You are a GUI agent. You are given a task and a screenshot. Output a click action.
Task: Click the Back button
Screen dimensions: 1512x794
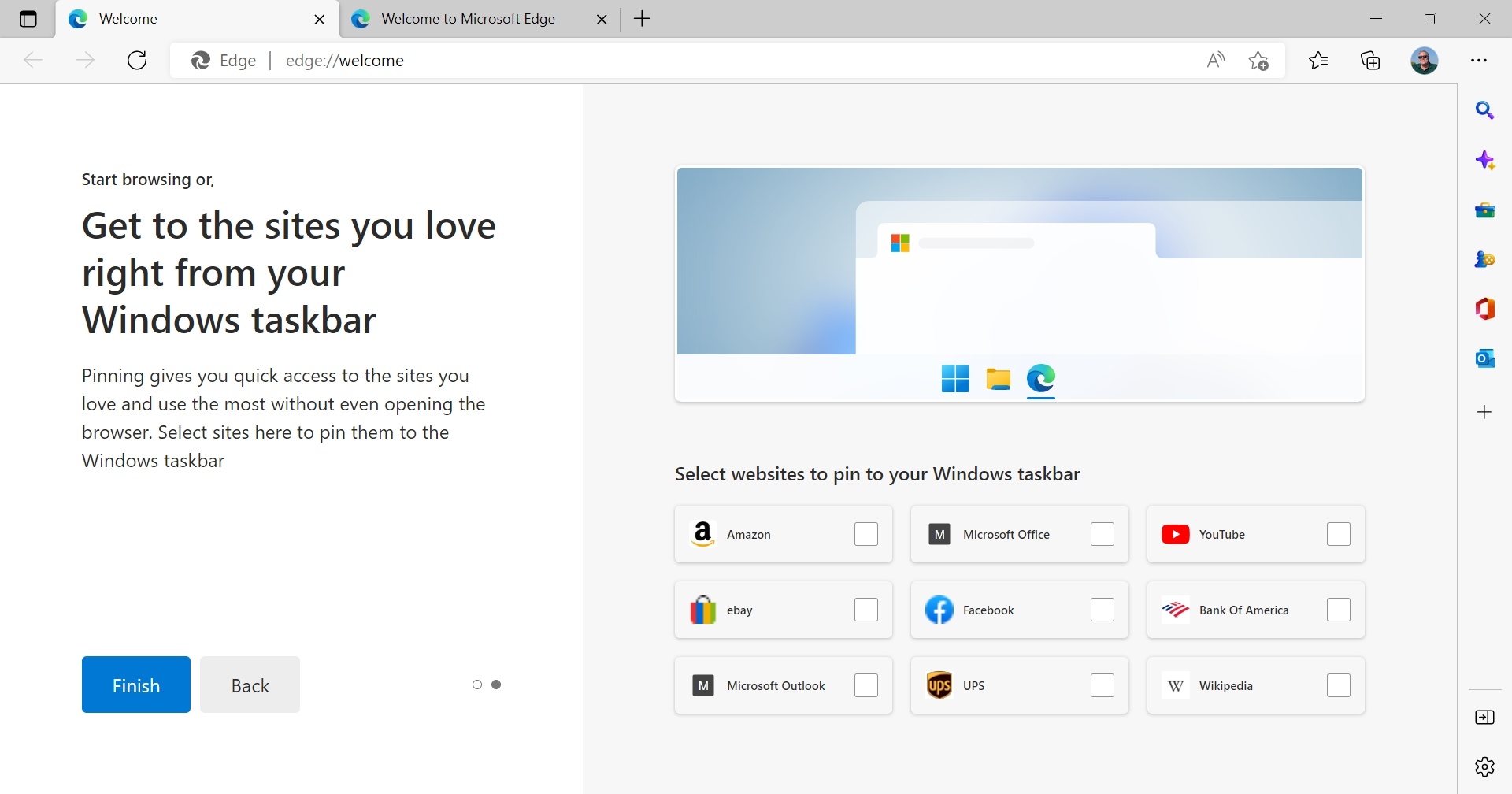point(250,685)
